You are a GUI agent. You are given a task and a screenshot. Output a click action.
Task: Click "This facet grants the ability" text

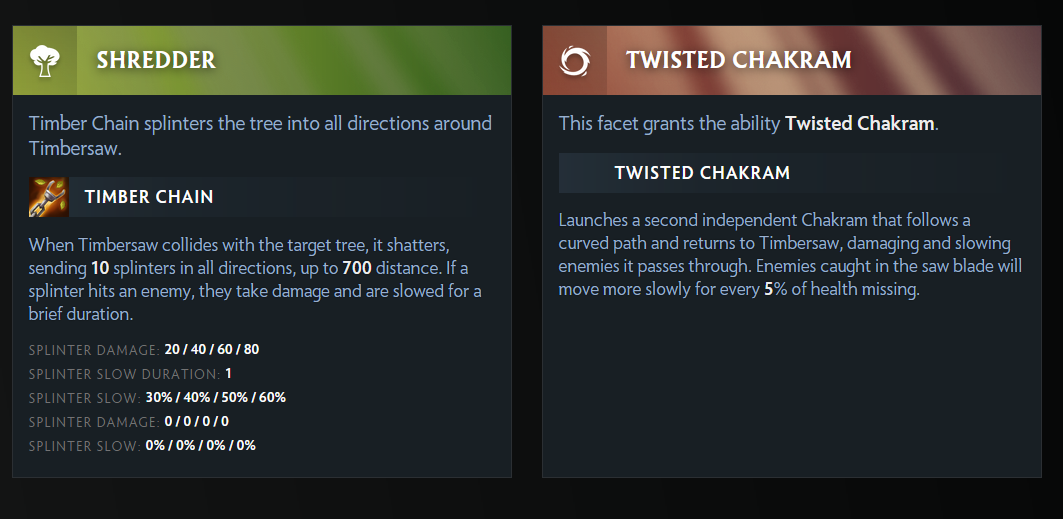670,123
